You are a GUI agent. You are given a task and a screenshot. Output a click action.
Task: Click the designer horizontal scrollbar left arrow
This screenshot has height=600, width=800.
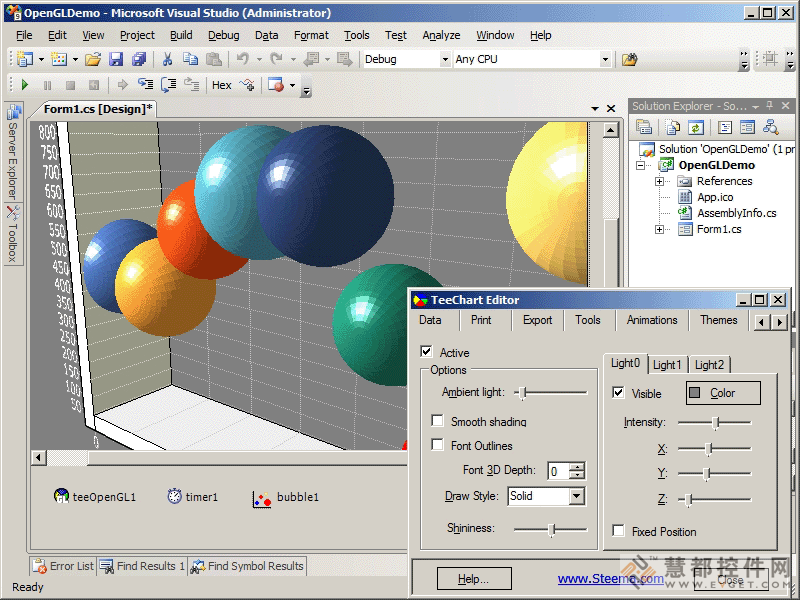[x=39, y=458]
